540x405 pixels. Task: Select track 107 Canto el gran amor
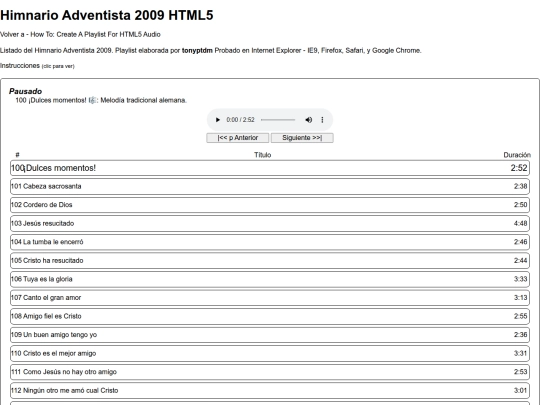click(x=270, y=298)
